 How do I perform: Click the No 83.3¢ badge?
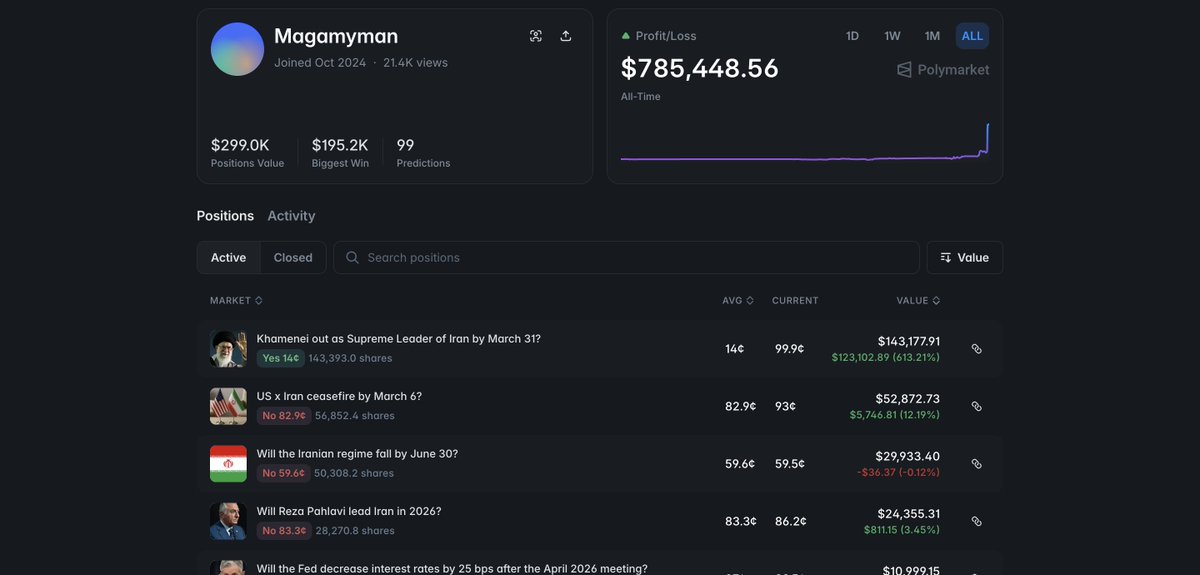coord(283,531)
